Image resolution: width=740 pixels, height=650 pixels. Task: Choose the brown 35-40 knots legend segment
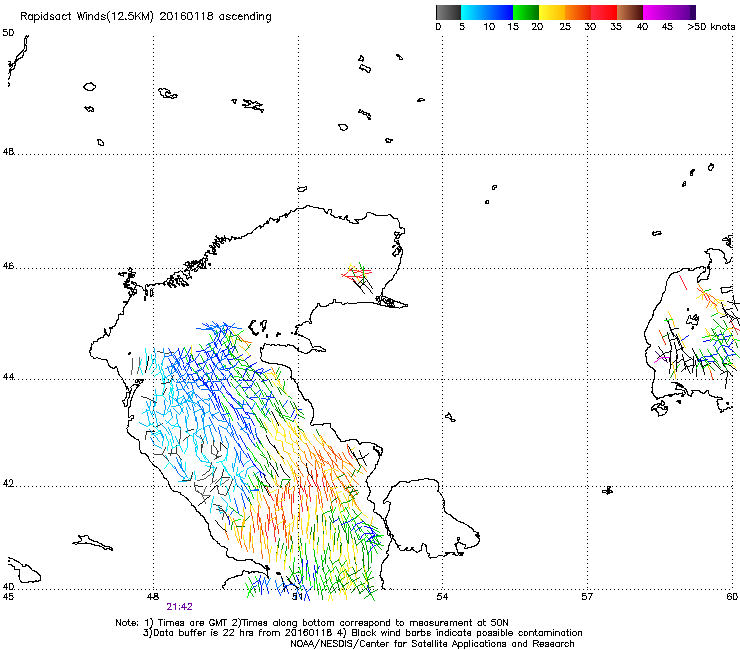[x=630, y=12]
